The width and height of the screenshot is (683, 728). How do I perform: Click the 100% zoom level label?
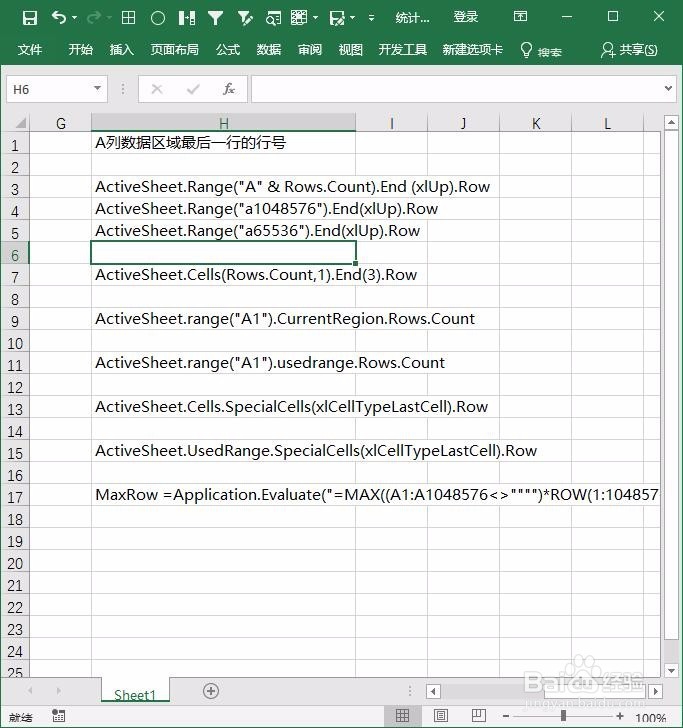650,717
